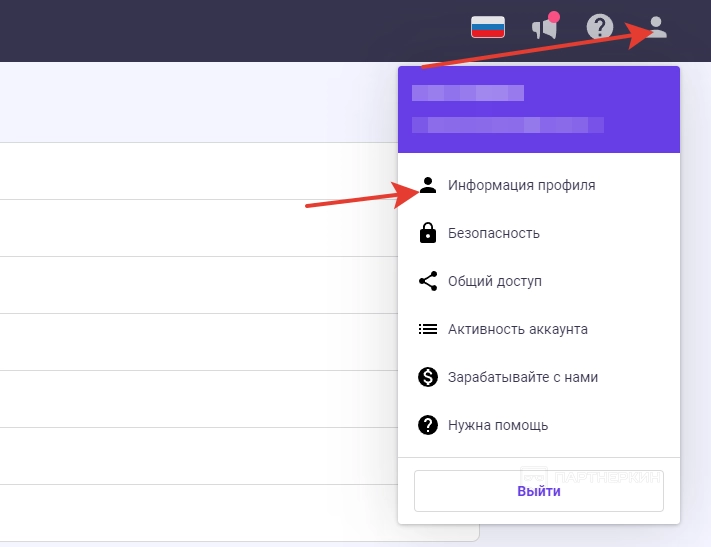The image size is (711, 547).
Task: Click the dollar icon beside Зарабатывайте с нами
Action: (x=428, y=377)
